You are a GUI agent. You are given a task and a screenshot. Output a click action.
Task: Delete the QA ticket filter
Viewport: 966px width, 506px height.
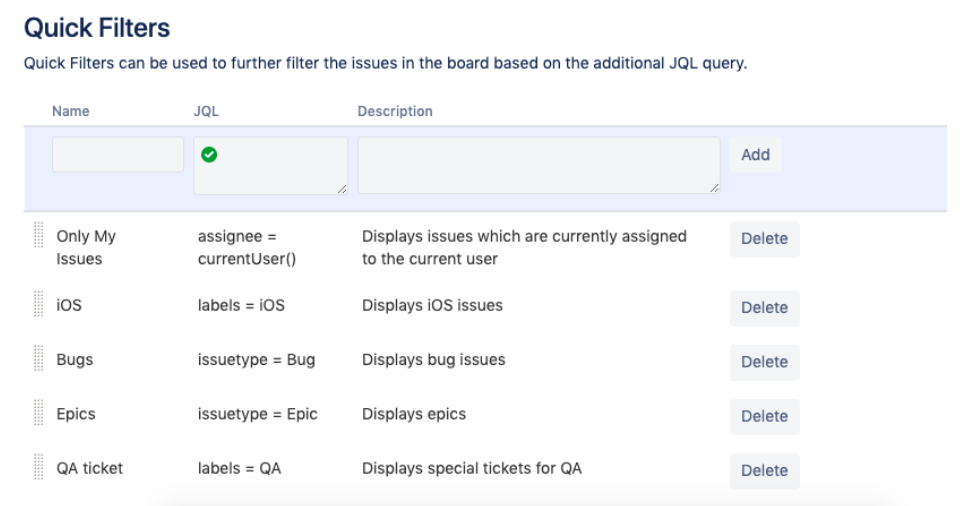(x=764, y=470)
